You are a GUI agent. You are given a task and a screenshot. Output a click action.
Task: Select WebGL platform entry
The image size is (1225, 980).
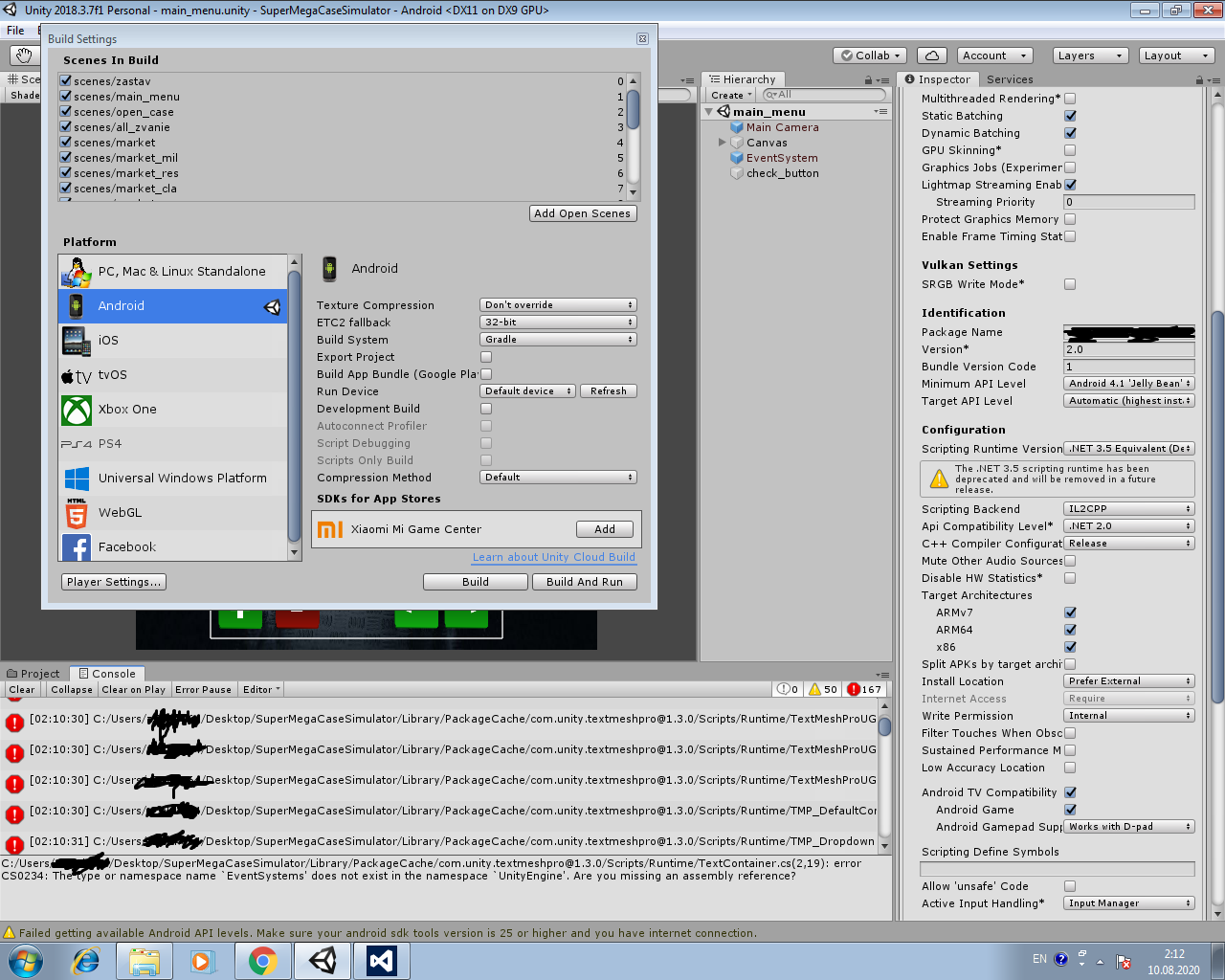coord(172,513)
